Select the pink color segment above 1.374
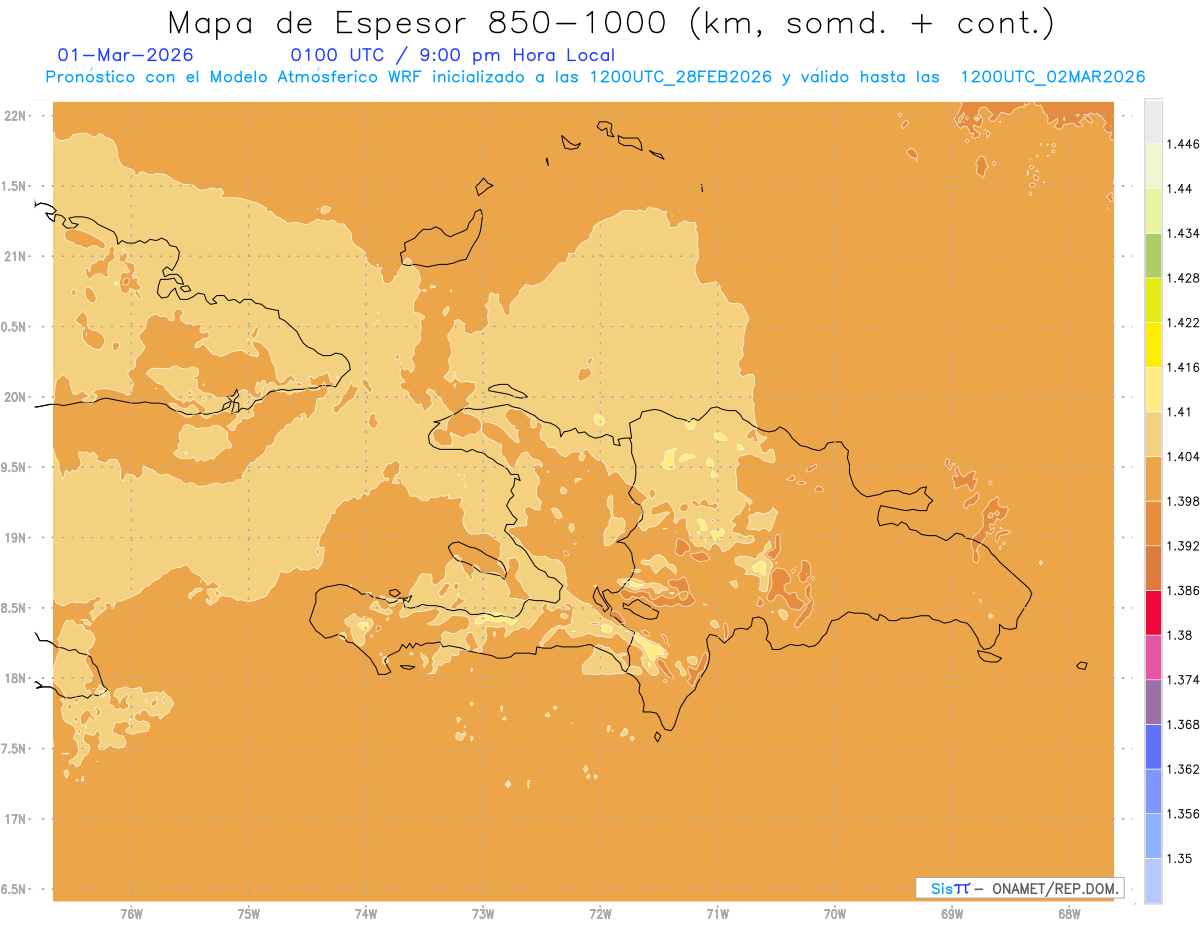This screenshot has height=927, width=1200. [x=1153, y=657]
